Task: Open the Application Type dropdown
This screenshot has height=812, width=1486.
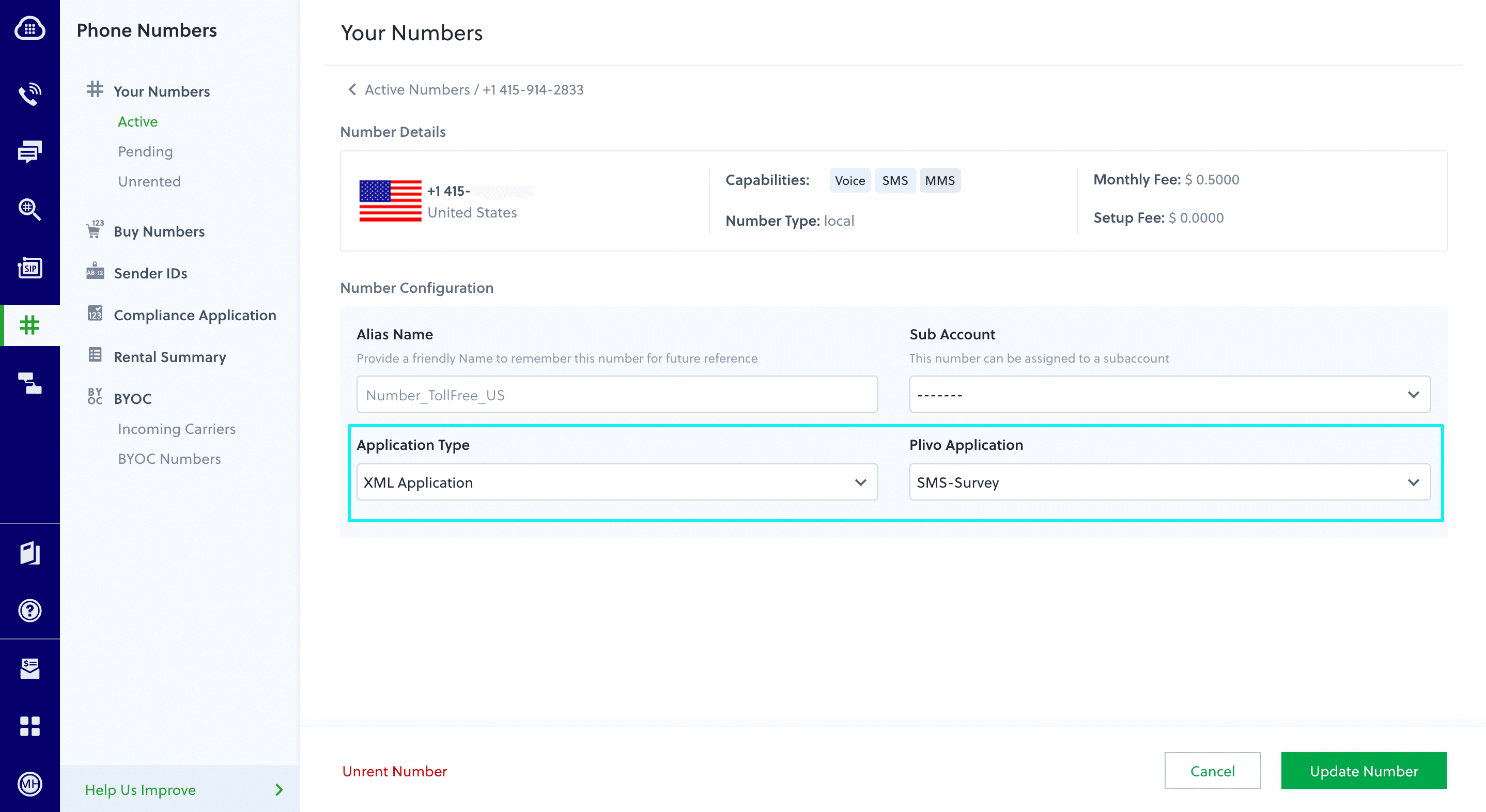Action: [616, 482]
